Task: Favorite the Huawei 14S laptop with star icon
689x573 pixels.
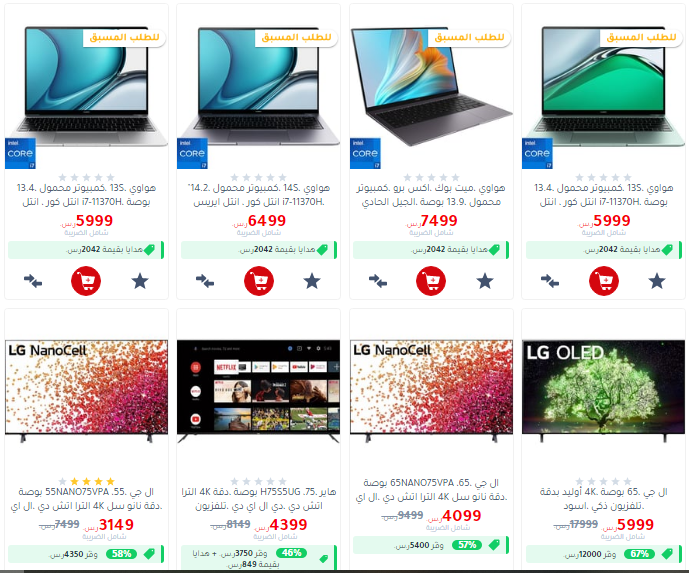Action: (312, 281)
